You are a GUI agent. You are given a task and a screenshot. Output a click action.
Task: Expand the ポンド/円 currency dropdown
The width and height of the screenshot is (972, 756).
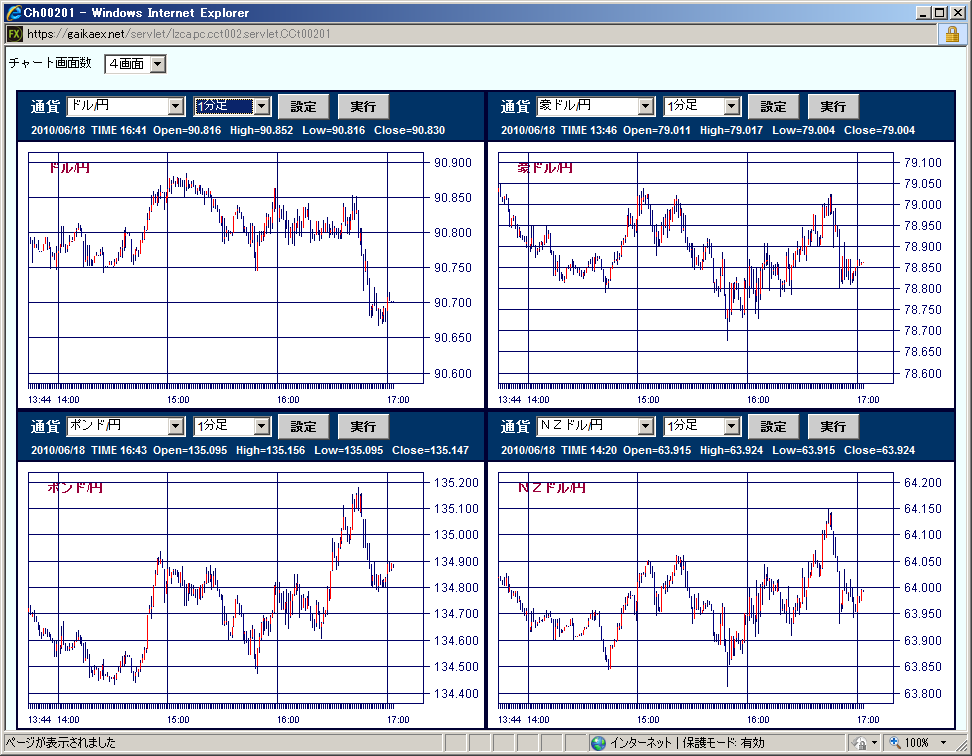(176, 426)
